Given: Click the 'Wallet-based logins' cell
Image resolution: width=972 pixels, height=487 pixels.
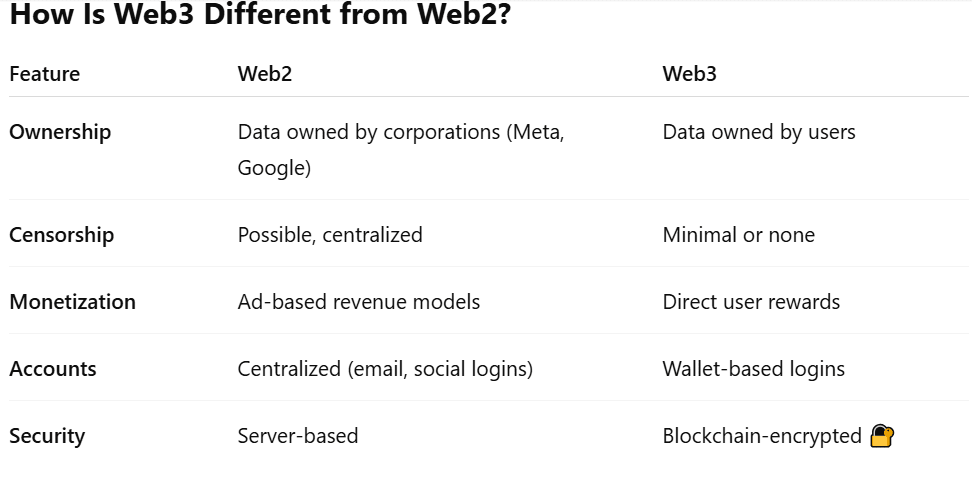Looking at the screenshot, I should click(x=753, y=369).
